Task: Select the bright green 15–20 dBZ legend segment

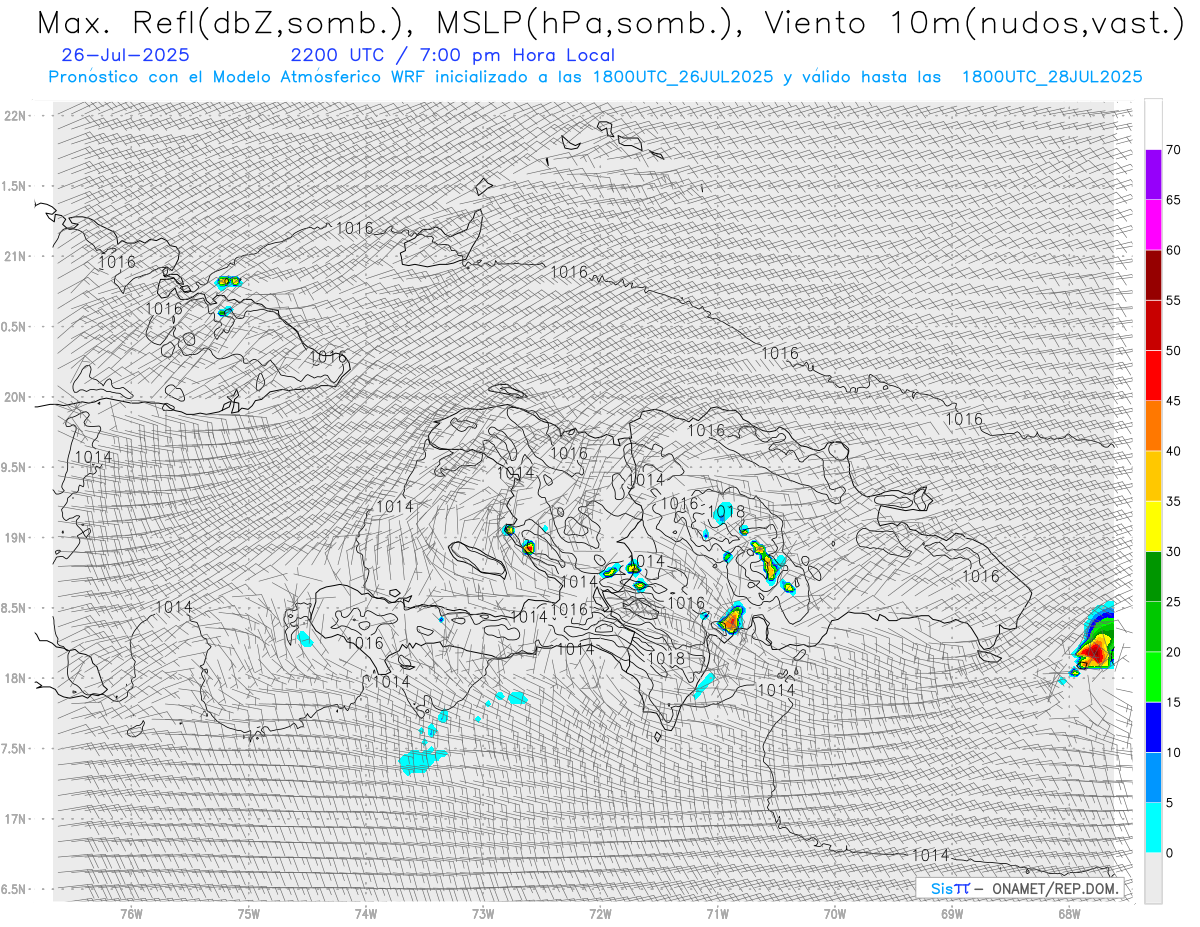Action: tap(1153, 676)
